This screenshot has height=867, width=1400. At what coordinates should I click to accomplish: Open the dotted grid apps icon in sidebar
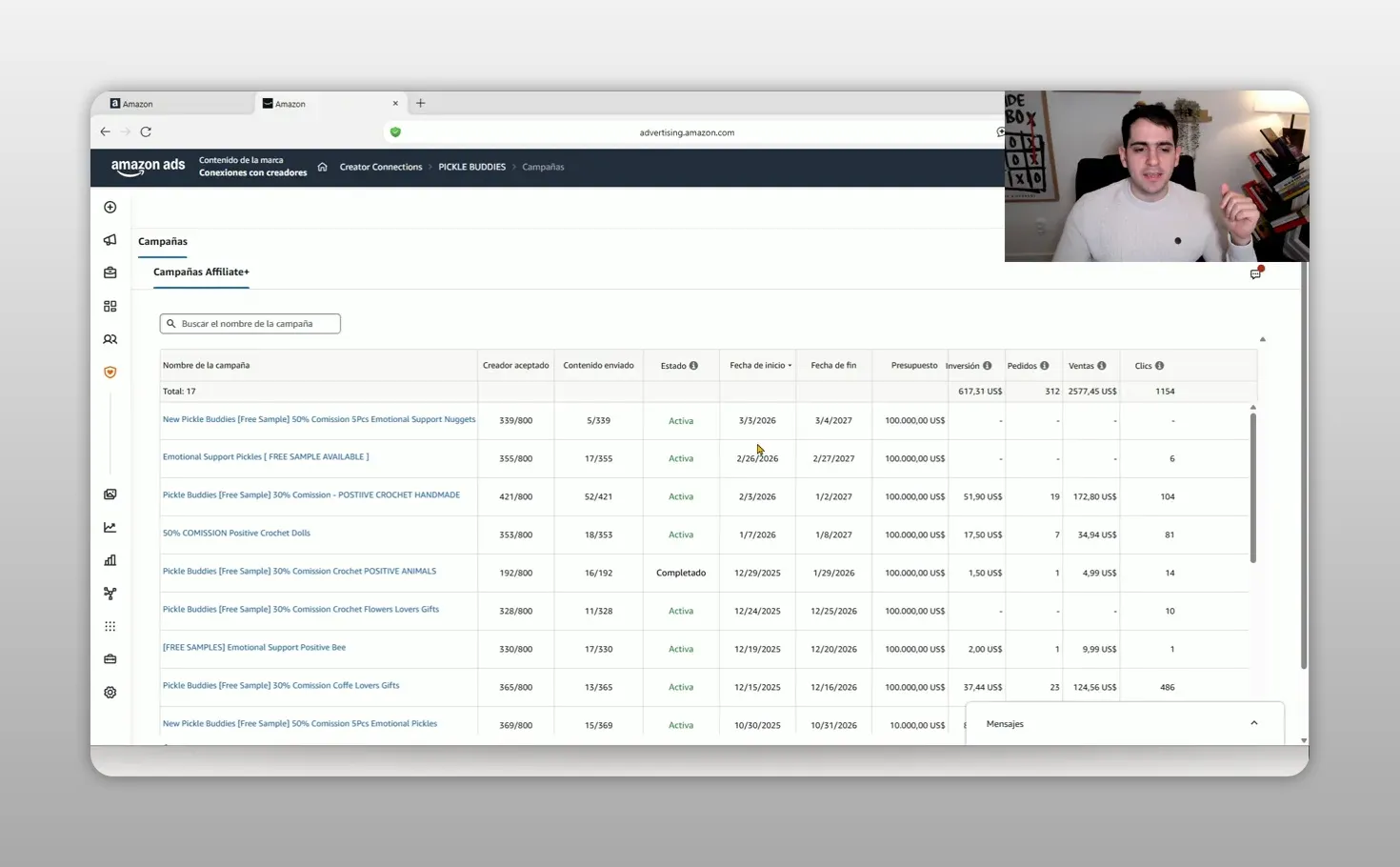coord(110,626)
